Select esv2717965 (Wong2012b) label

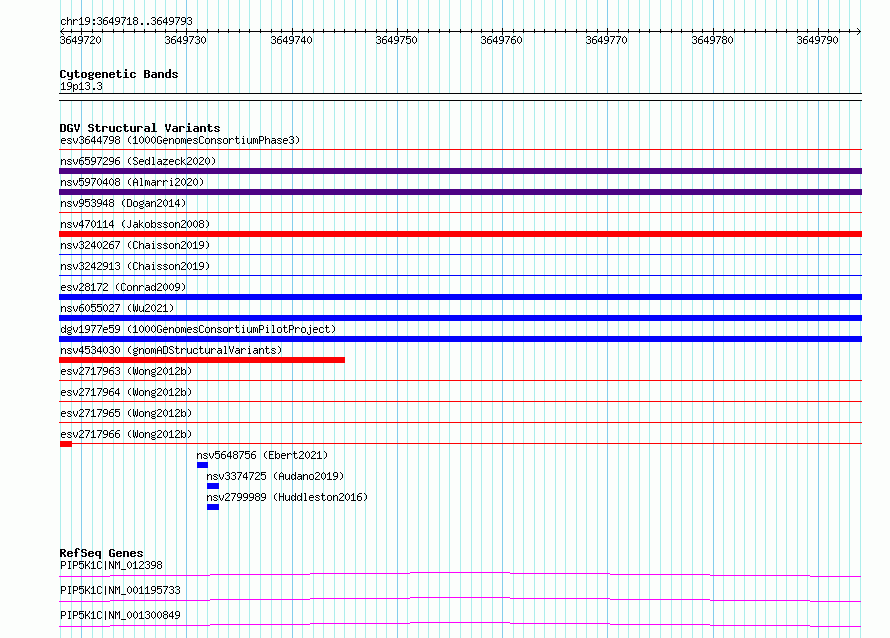(126, 413)
